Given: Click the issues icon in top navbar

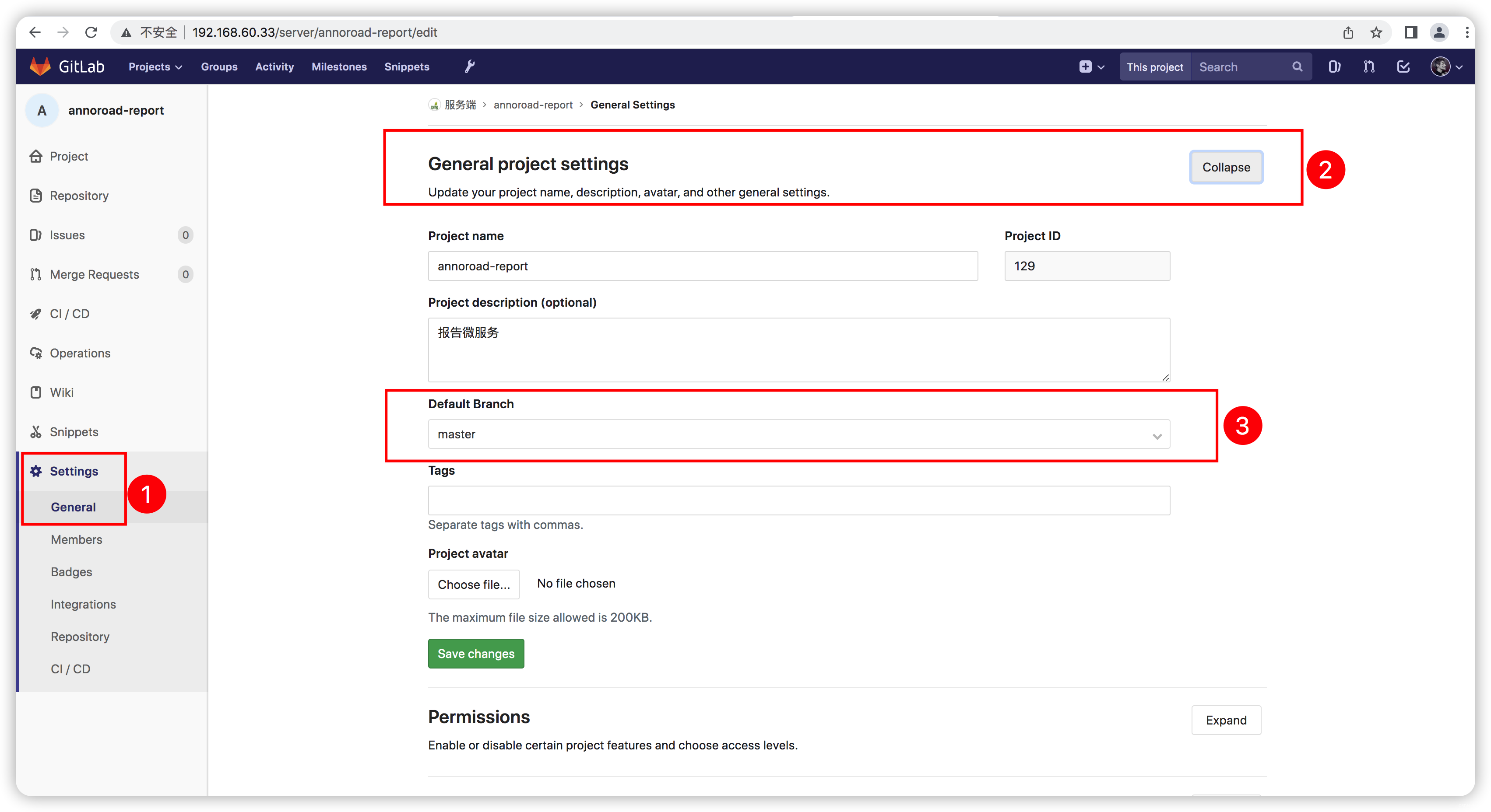Looking at the screenshot, I should [1334, 67].
